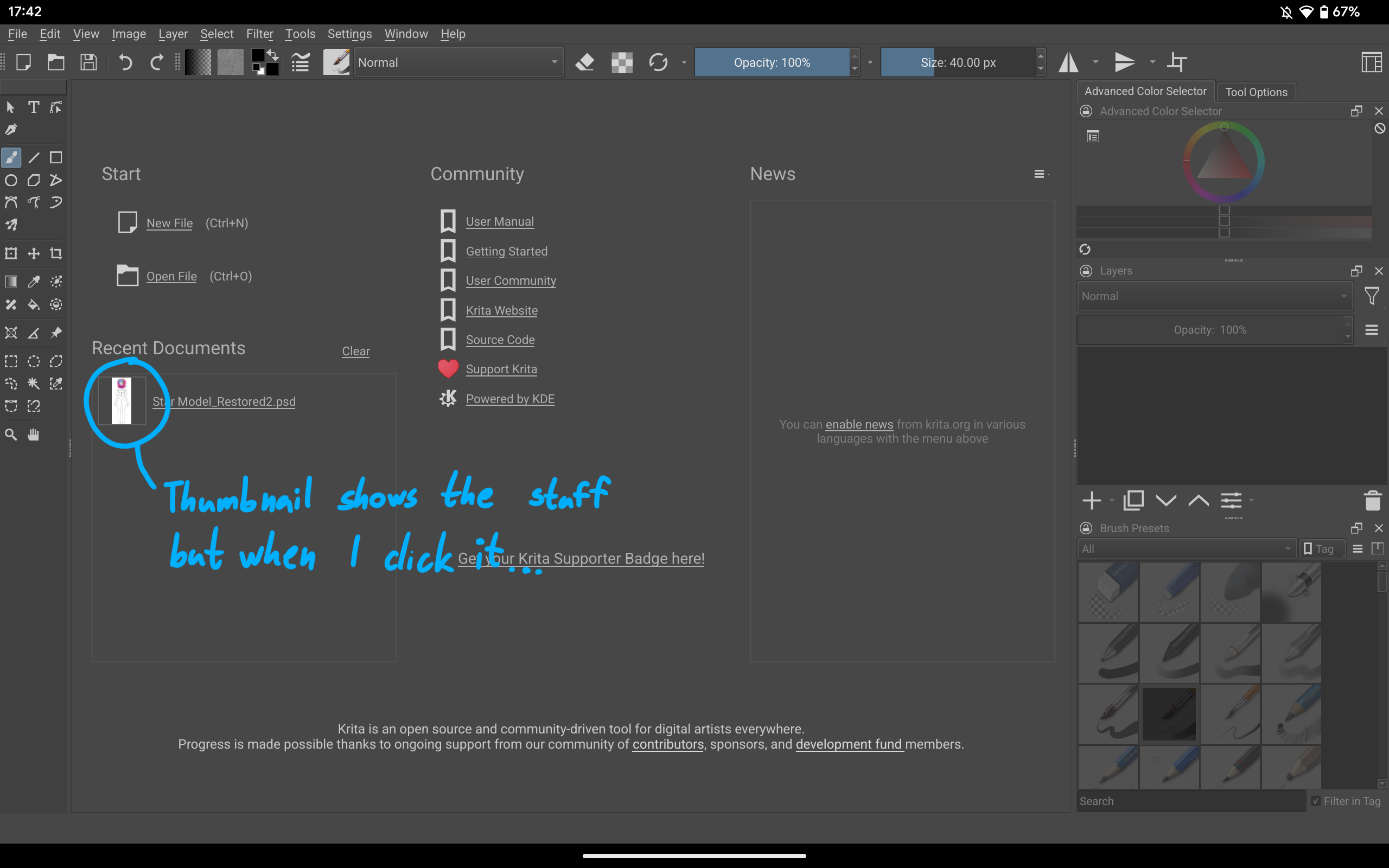
Task: Select the Zoom magnifier tool
Action: pos(11,435)
